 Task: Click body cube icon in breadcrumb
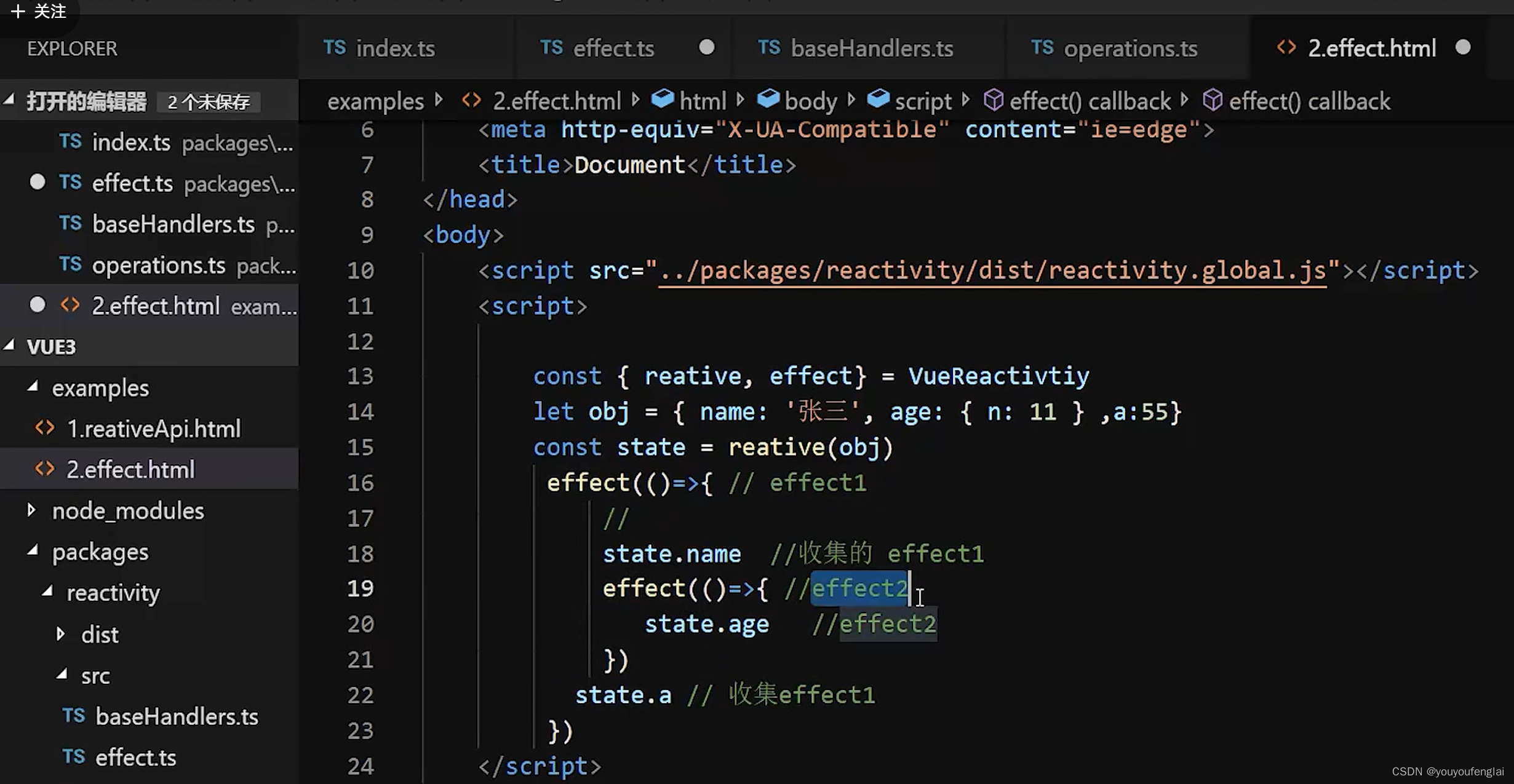tap(768, 100)
